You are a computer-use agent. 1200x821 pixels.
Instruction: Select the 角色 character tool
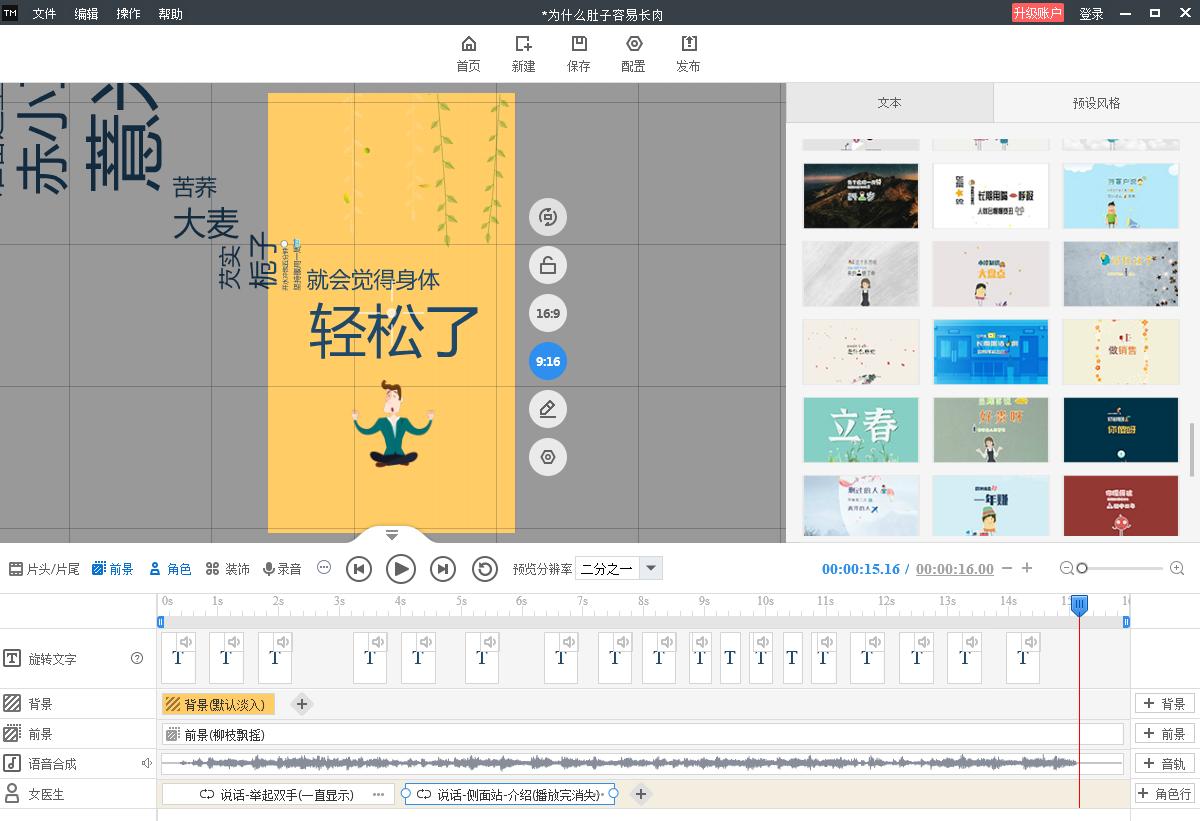[x=170, y=568]
